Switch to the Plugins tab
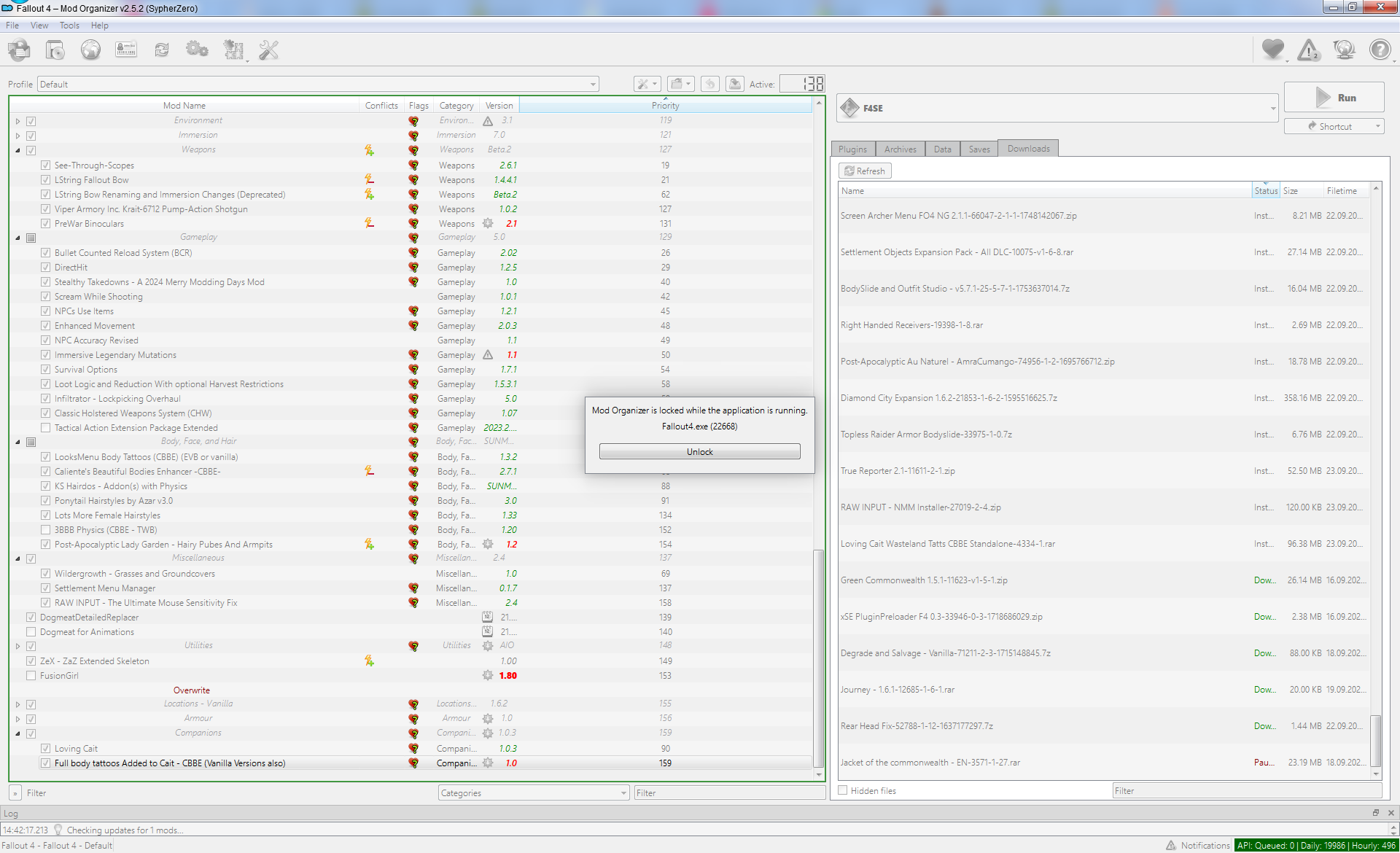1400x853 pixels. point(852,149)
